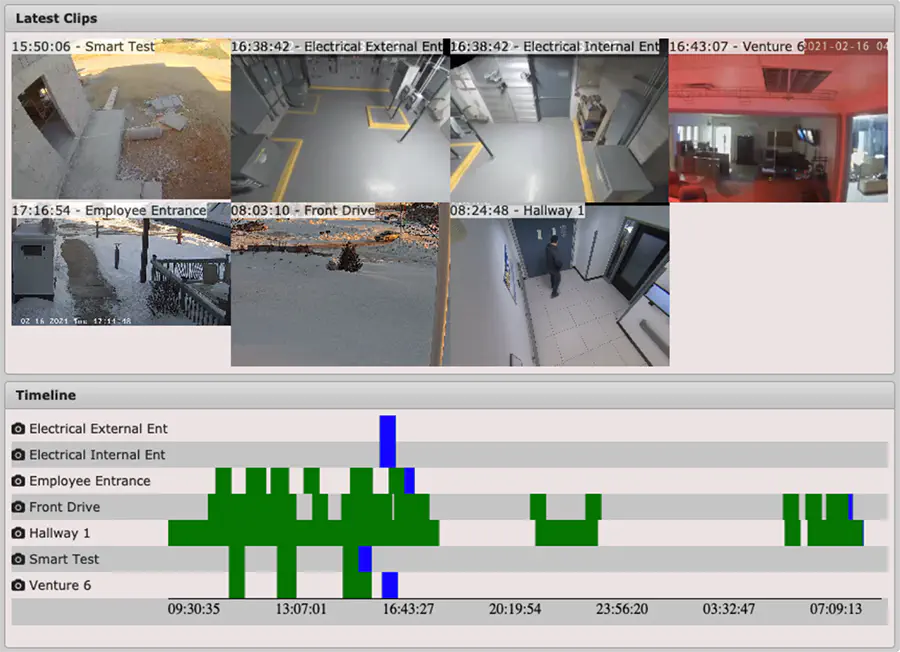
Task: Click camera icon beside Employee Entrance
Action: (18, 481)
